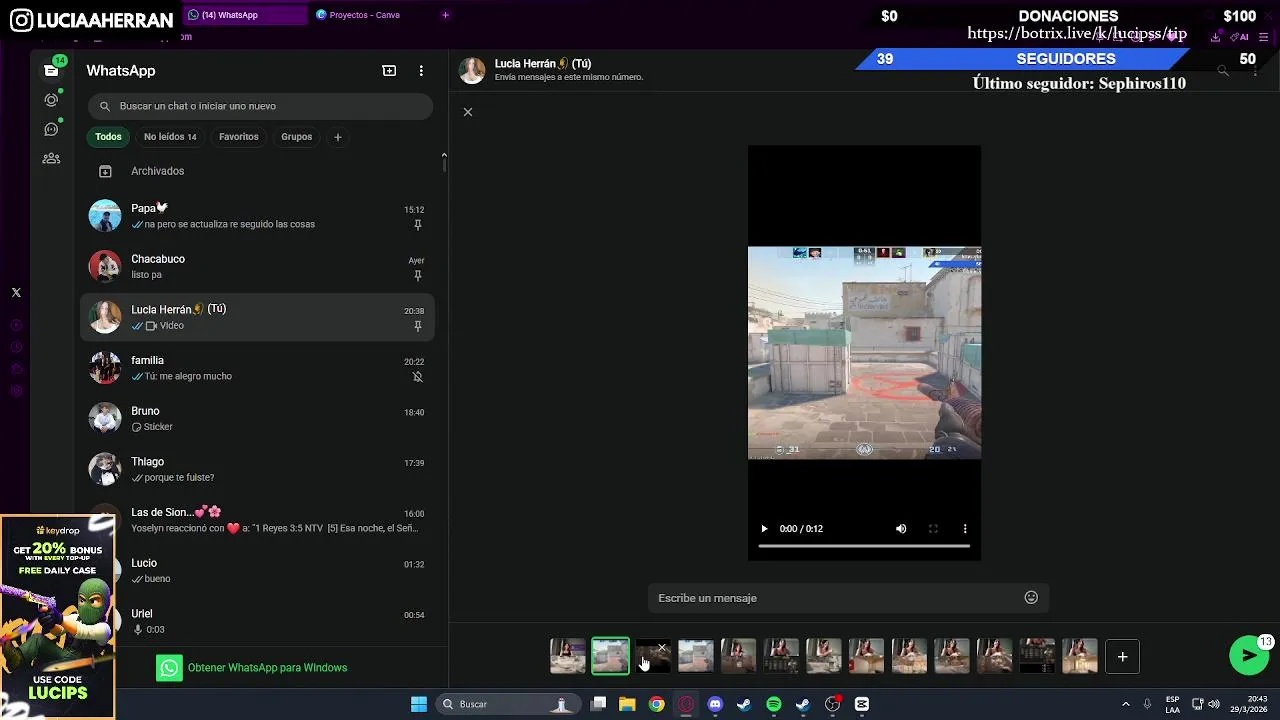
Task: Add a new chat list filter
Action: pyautogui.click(x=337, y=137)
